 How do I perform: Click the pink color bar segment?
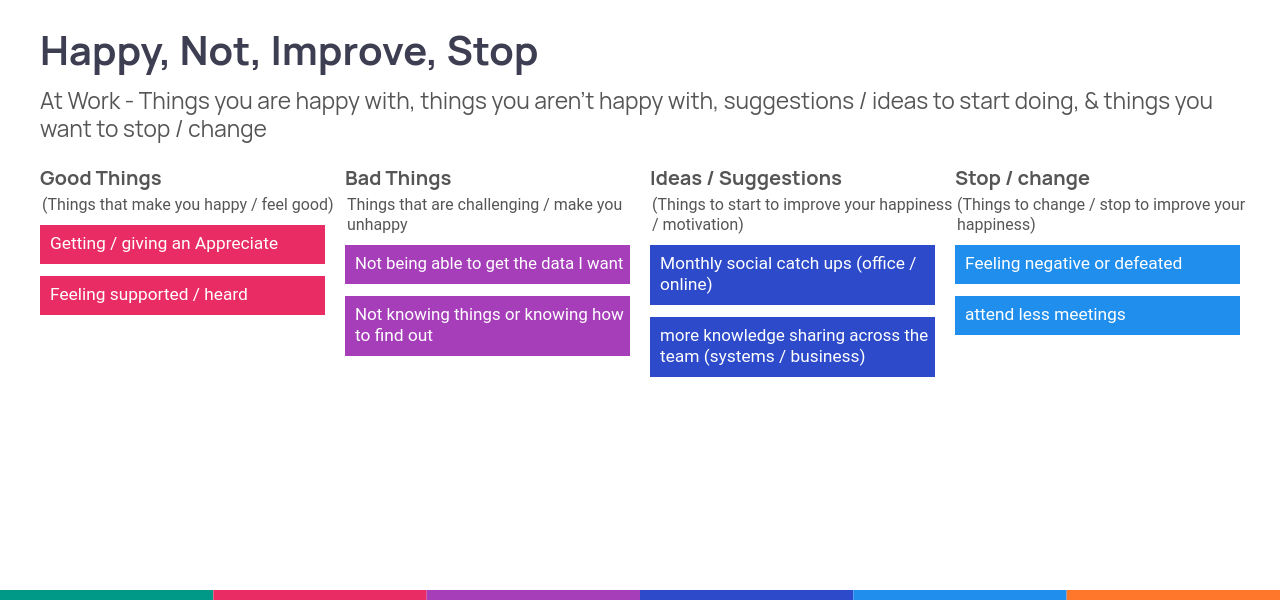(x=320, y=595)
